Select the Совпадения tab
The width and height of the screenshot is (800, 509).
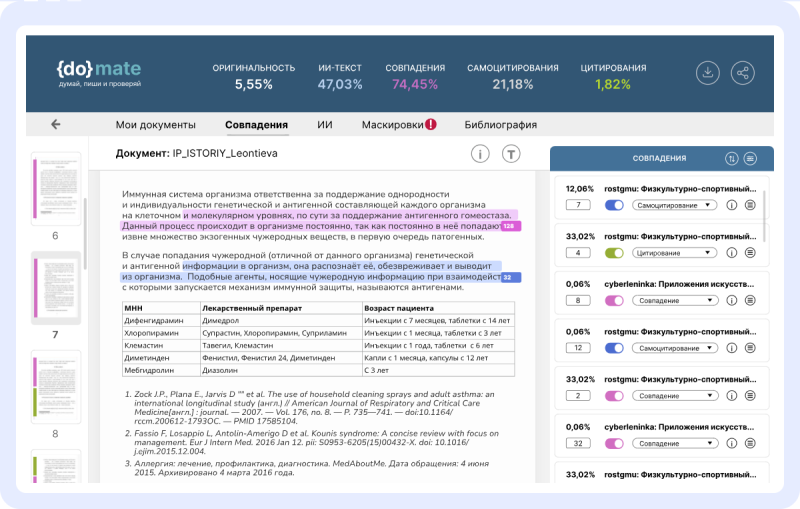click(x=257, y=125)
